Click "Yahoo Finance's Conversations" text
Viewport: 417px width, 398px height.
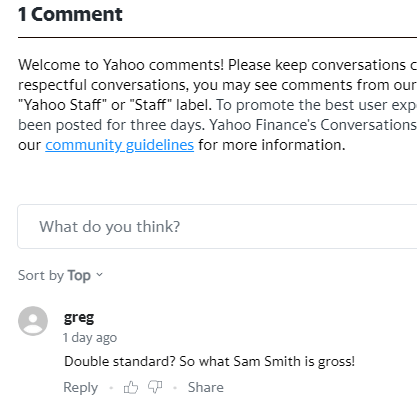[x=313, y=125]
